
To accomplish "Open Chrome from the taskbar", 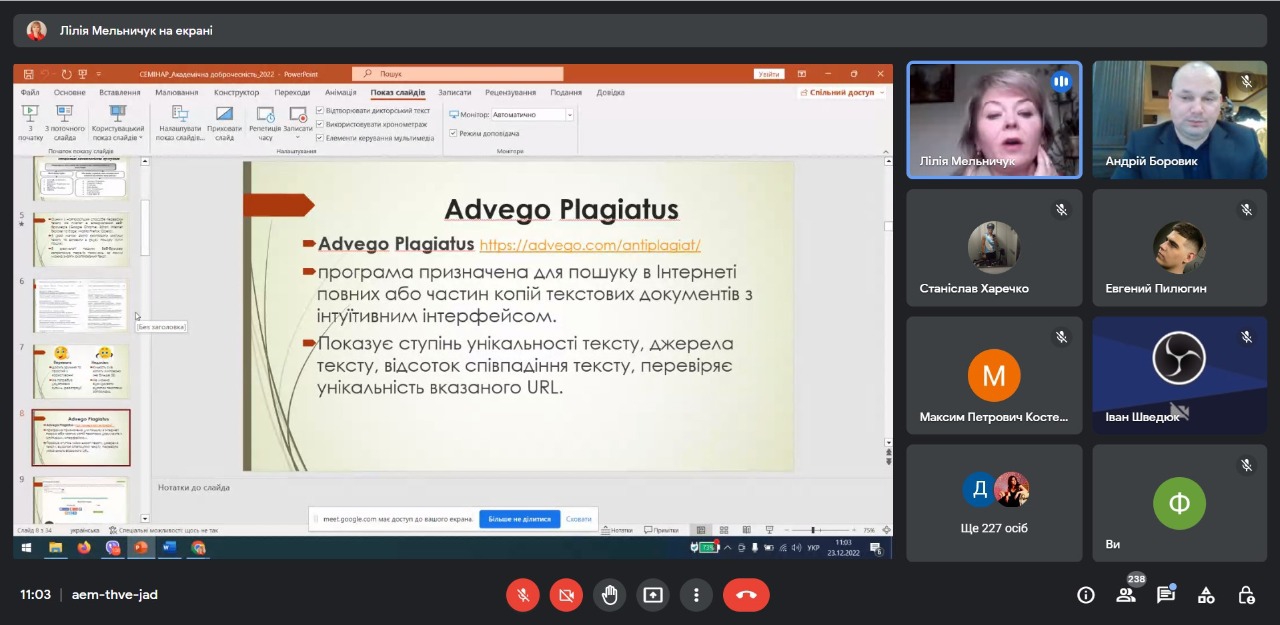I will point(198,548).
